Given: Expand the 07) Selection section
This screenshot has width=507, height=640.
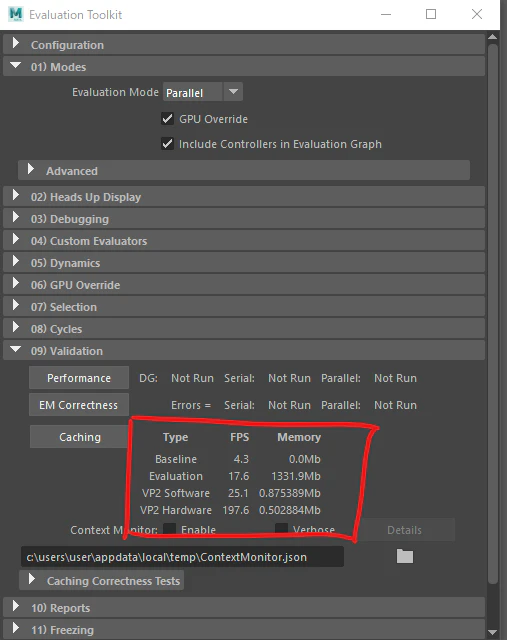Looking at the screenshot, I should pyautogui.click(x=244, y=307).
